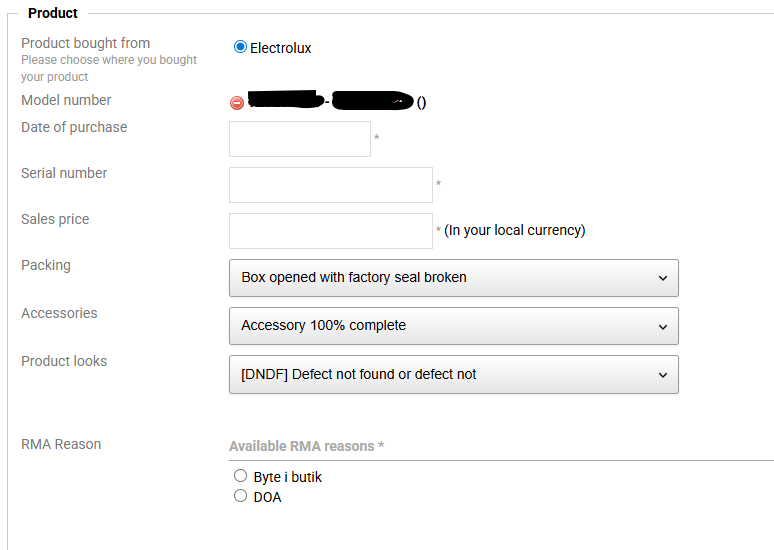Click the Sales price input box
Image resolution: width=774 pixels, height=550 pixels.
click(x=330, y=231)
